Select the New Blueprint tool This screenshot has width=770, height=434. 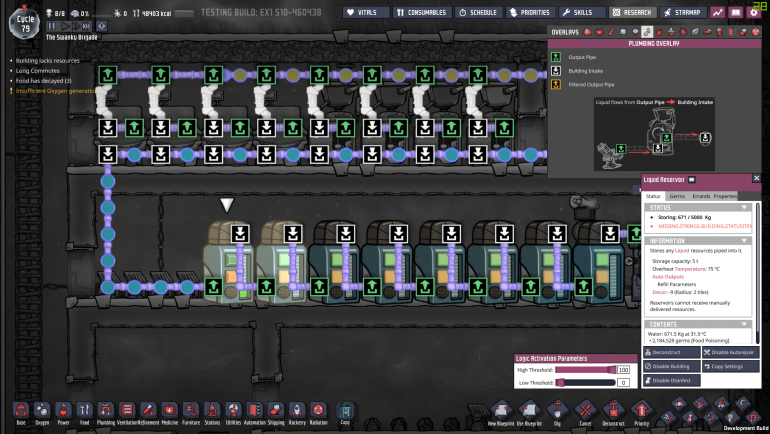click(x=501, y=412)
